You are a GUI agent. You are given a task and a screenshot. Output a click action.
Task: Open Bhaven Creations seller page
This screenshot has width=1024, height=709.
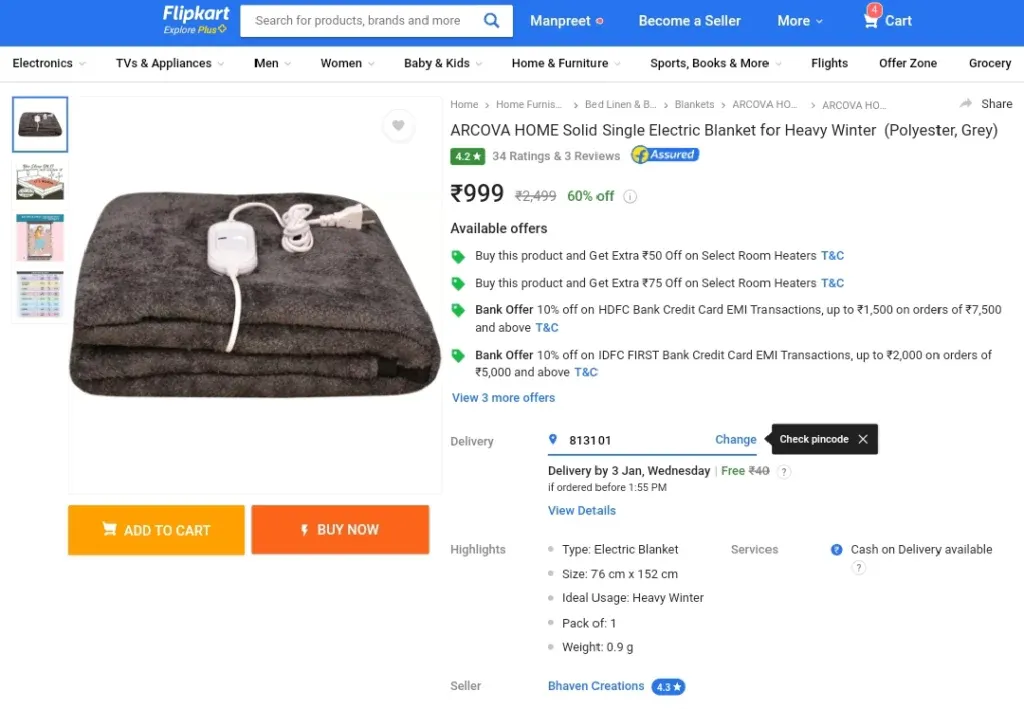pos(596,686)
